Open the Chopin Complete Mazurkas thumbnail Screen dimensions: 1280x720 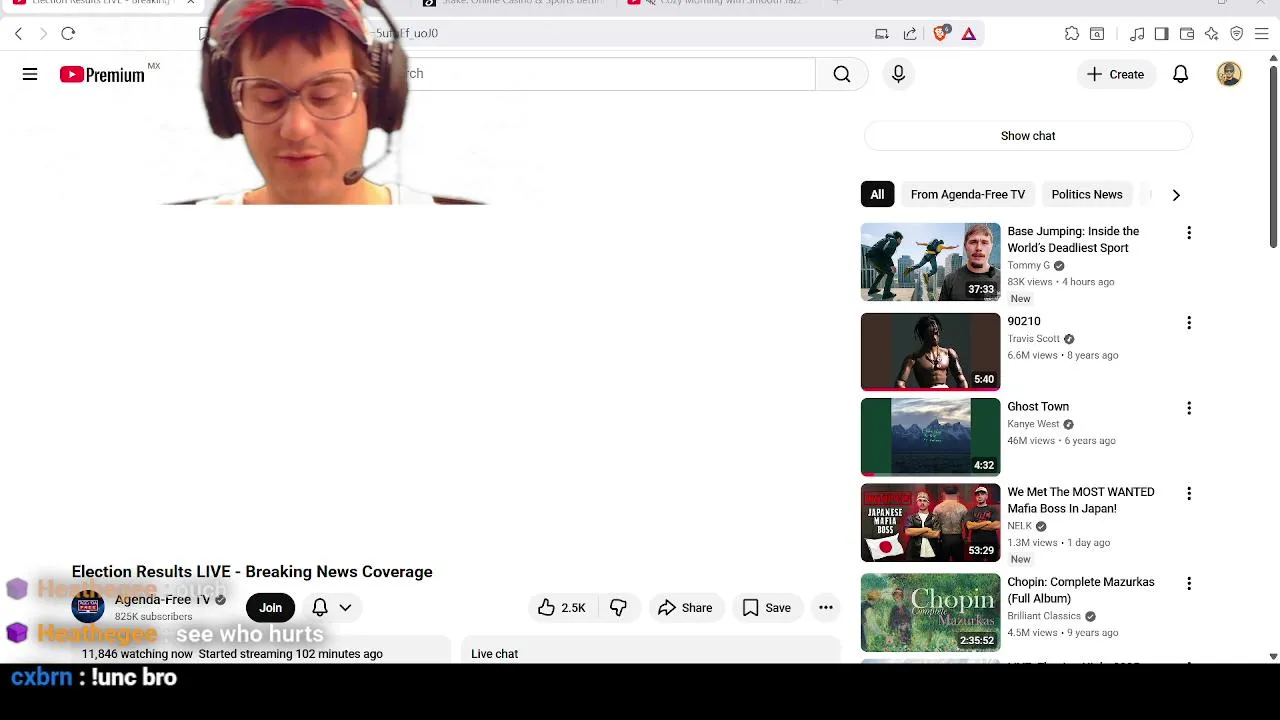pyautogui.click(x=930, y=613)
